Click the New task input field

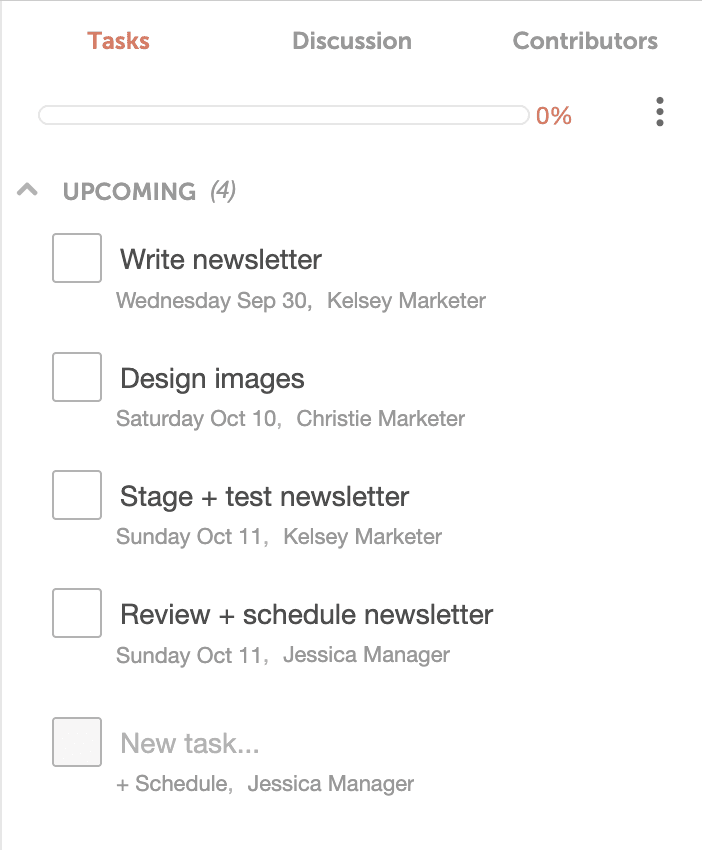point(190,742)
